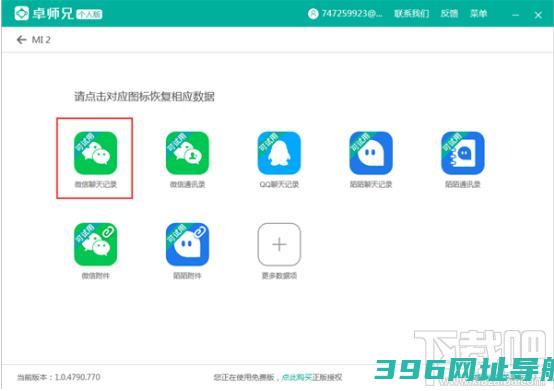Click the 陌陌通讯录 label text
Screen dimensions: 554x391
click(463, 184)
